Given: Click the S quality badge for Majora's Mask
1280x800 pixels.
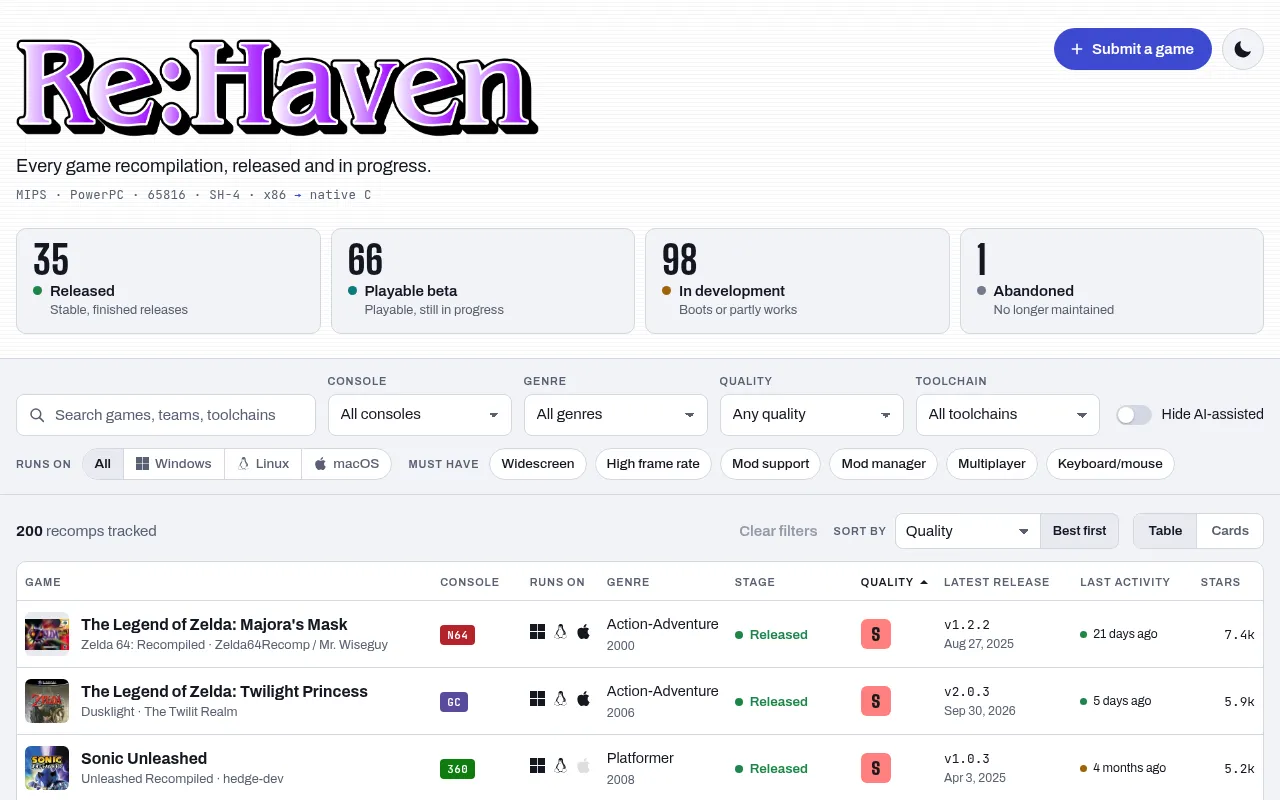Looking at the screenshot, I should (876, 634).
